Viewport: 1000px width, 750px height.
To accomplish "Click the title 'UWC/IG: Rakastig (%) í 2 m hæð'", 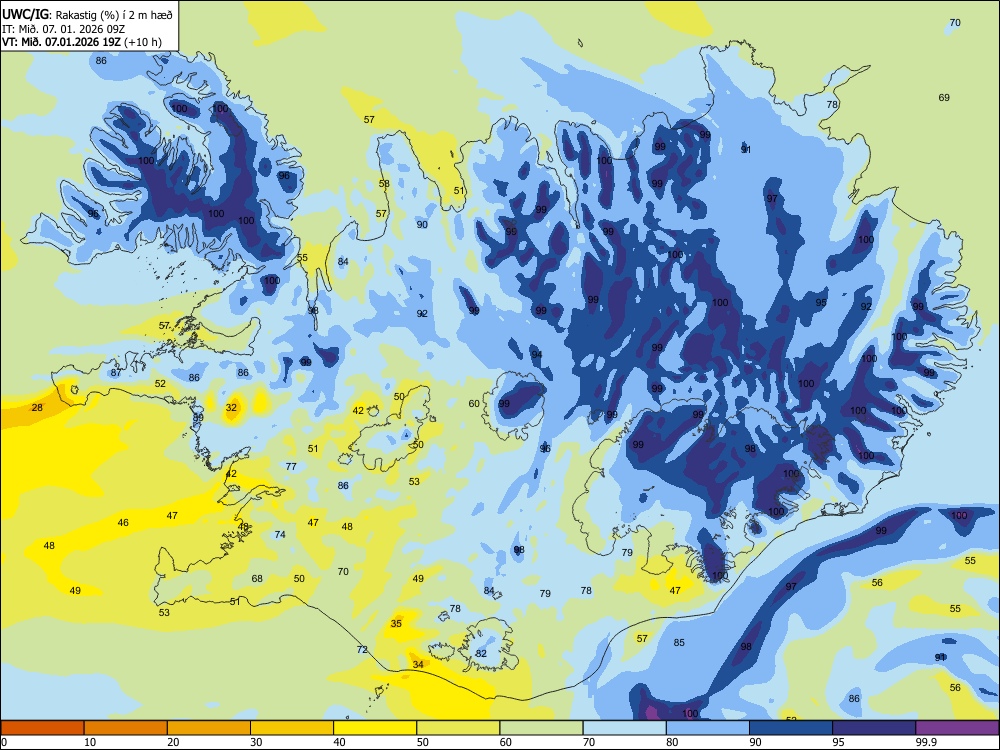I will click(87, 14).
